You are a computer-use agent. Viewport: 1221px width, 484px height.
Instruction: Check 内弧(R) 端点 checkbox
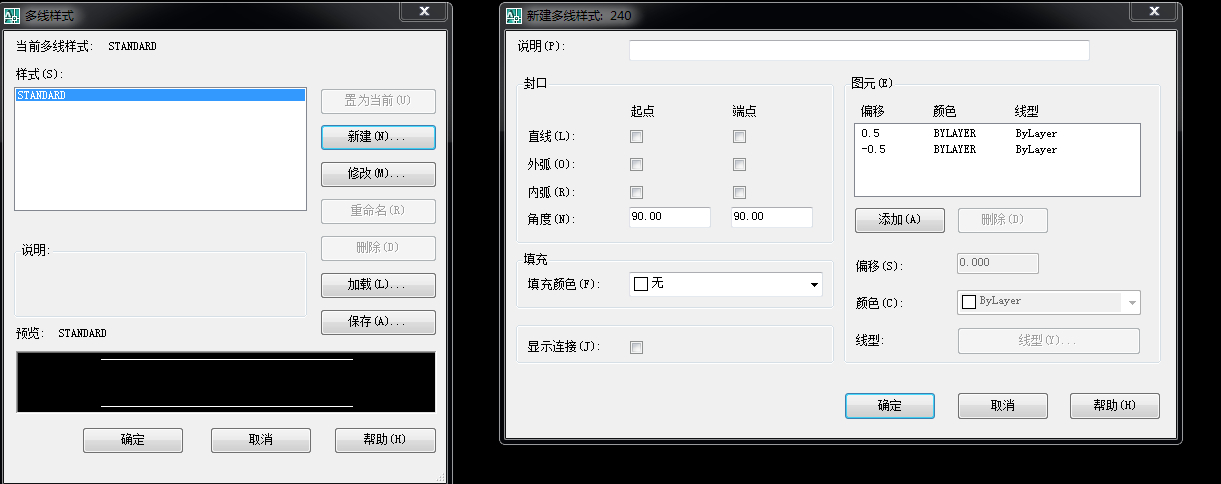click(739, 192)
